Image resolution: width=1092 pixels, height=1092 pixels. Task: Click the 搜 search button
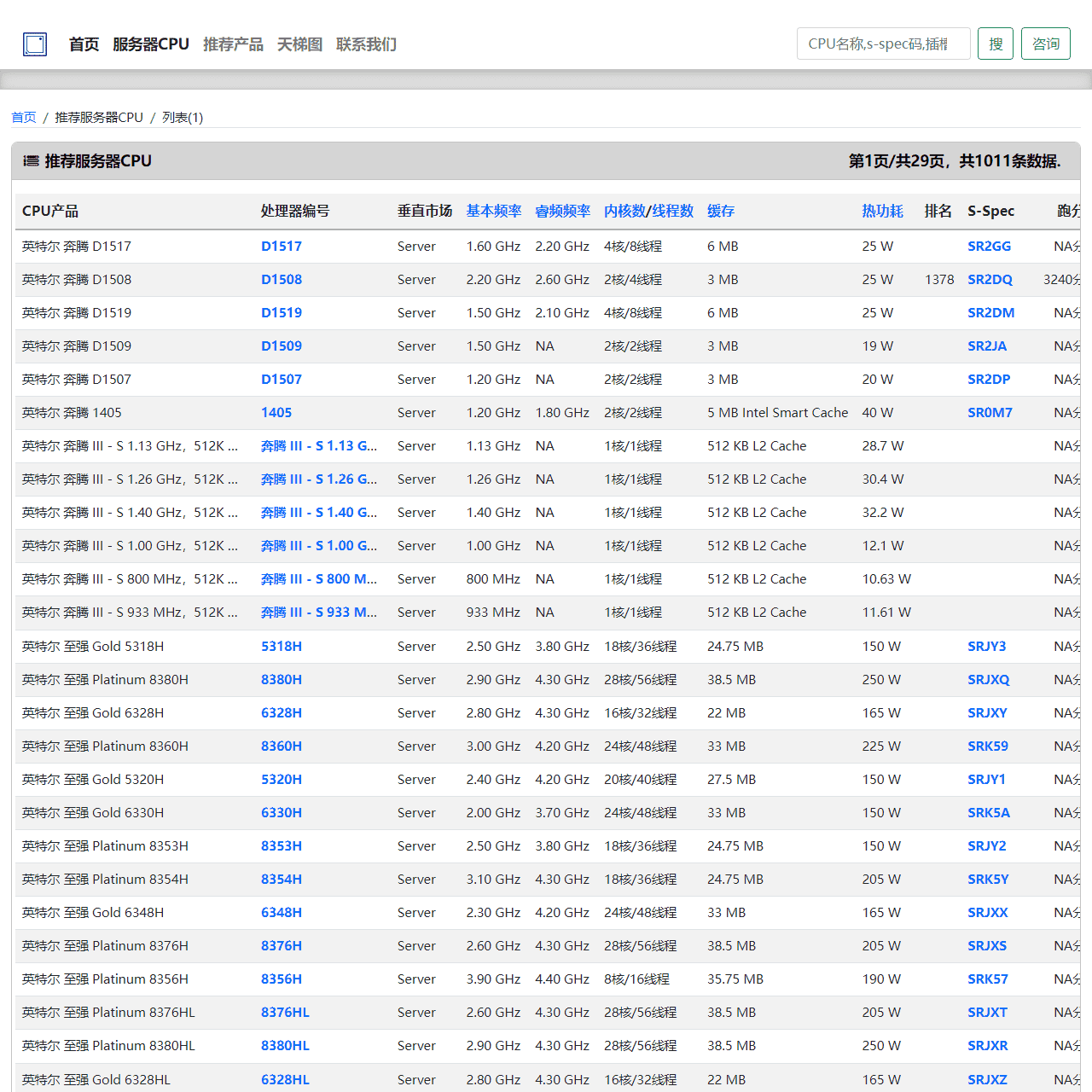(x=996, y=44)
